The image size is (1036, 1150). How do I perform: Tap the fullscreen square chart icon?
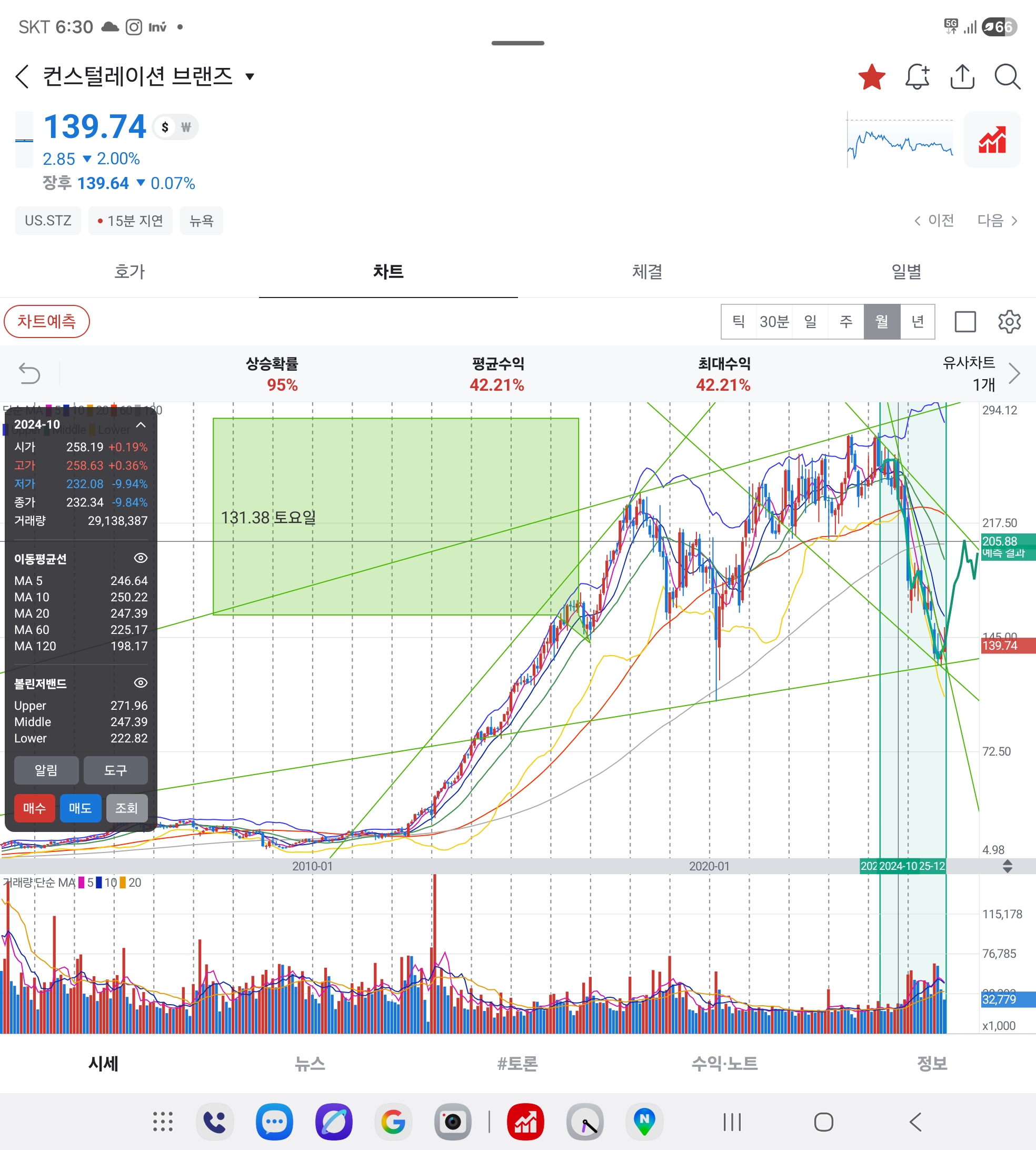965,322
